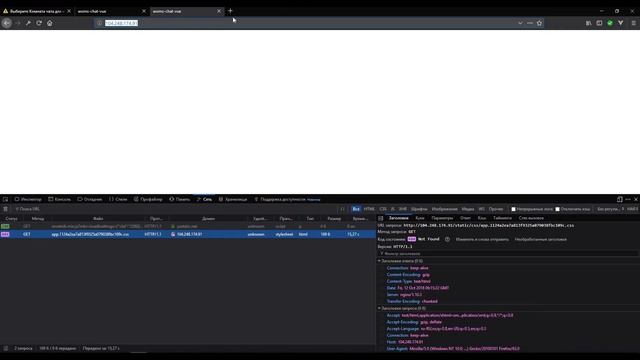Switch to the Inspector devtools tab

tap(28, 199)
